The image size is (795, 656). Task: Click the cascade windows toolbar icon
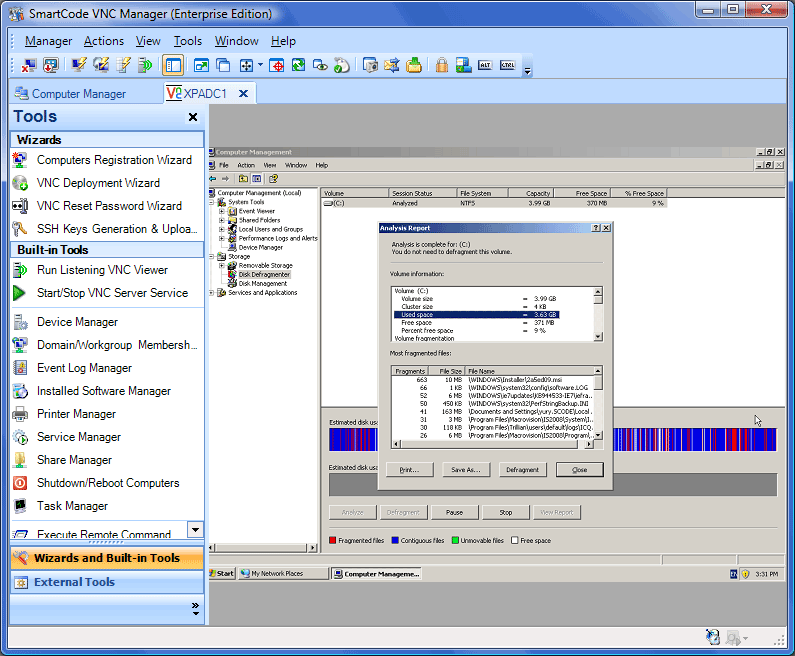pos(223,65)
